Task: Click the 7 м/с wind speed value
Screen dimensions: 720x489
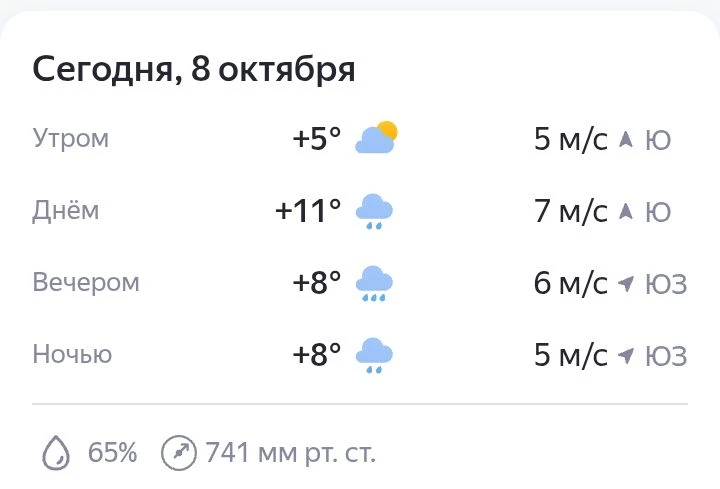Action: click(571, 211)
